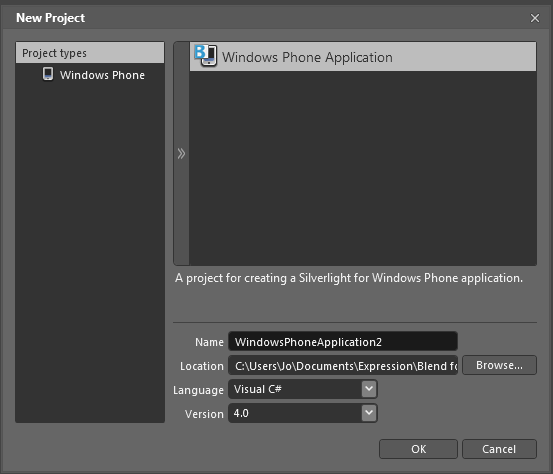Click the Language label
This screenshot has width=553, height=474.
point(198,390)
